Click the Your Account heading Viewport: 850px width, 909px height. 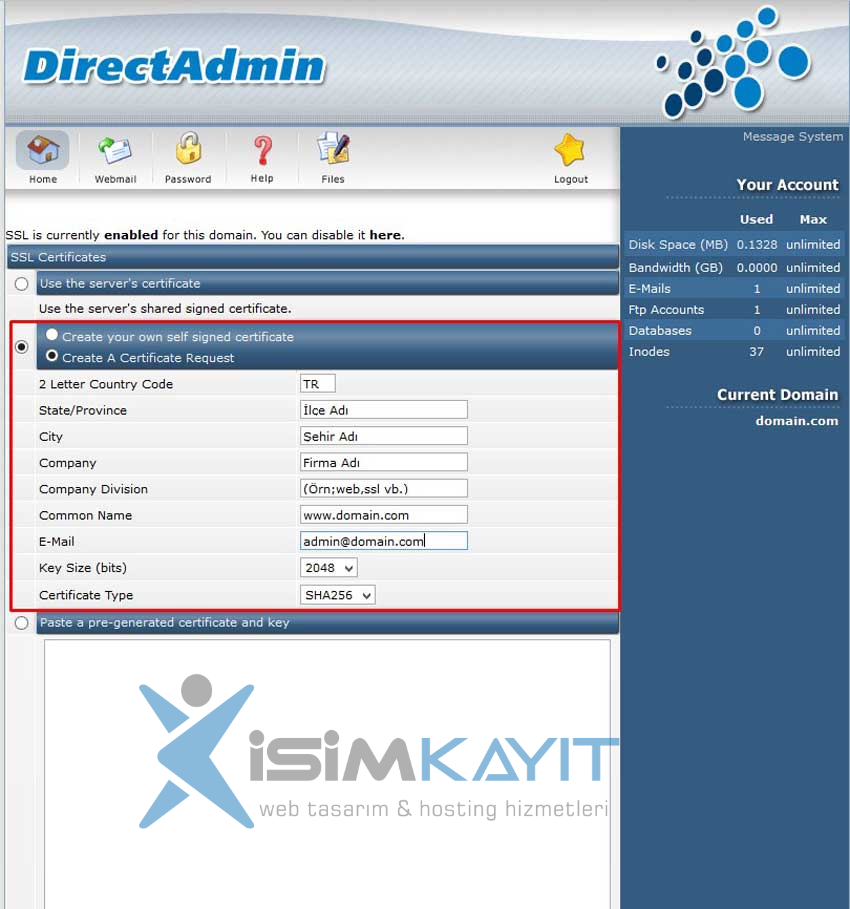[x=787, y=185]
